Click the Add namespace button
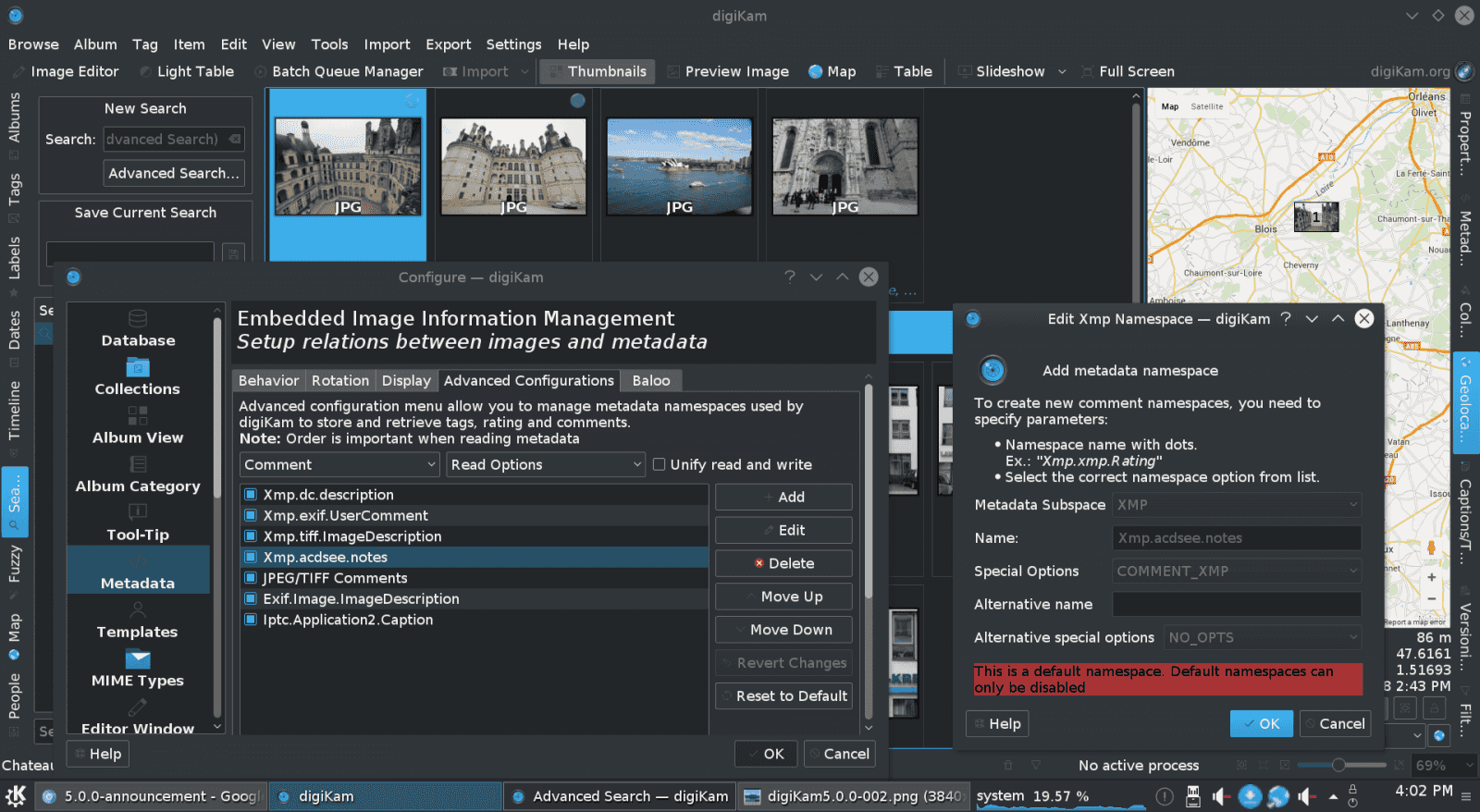This screenshot has height=812, width=1480. (783, 497)
